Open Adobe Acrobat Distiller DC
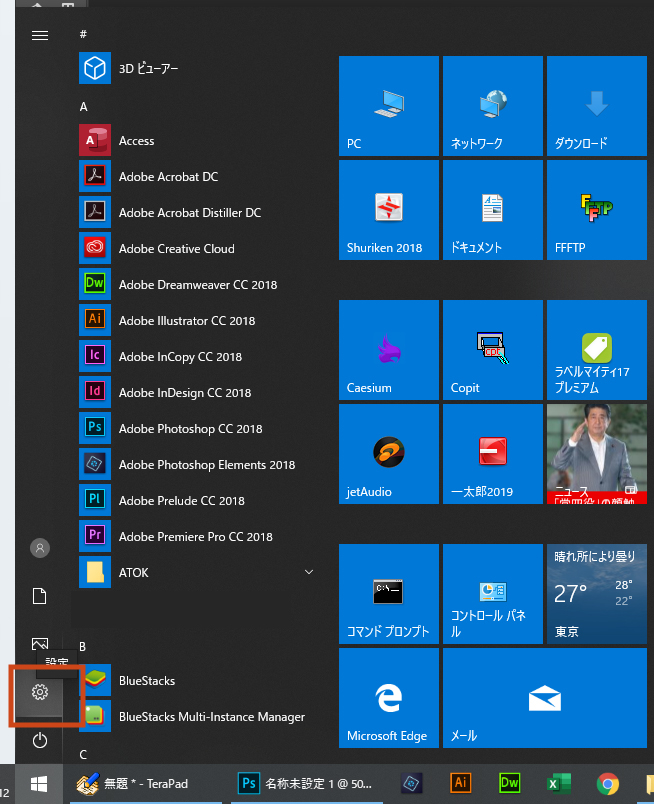654x804 pixels. [197, 212]
